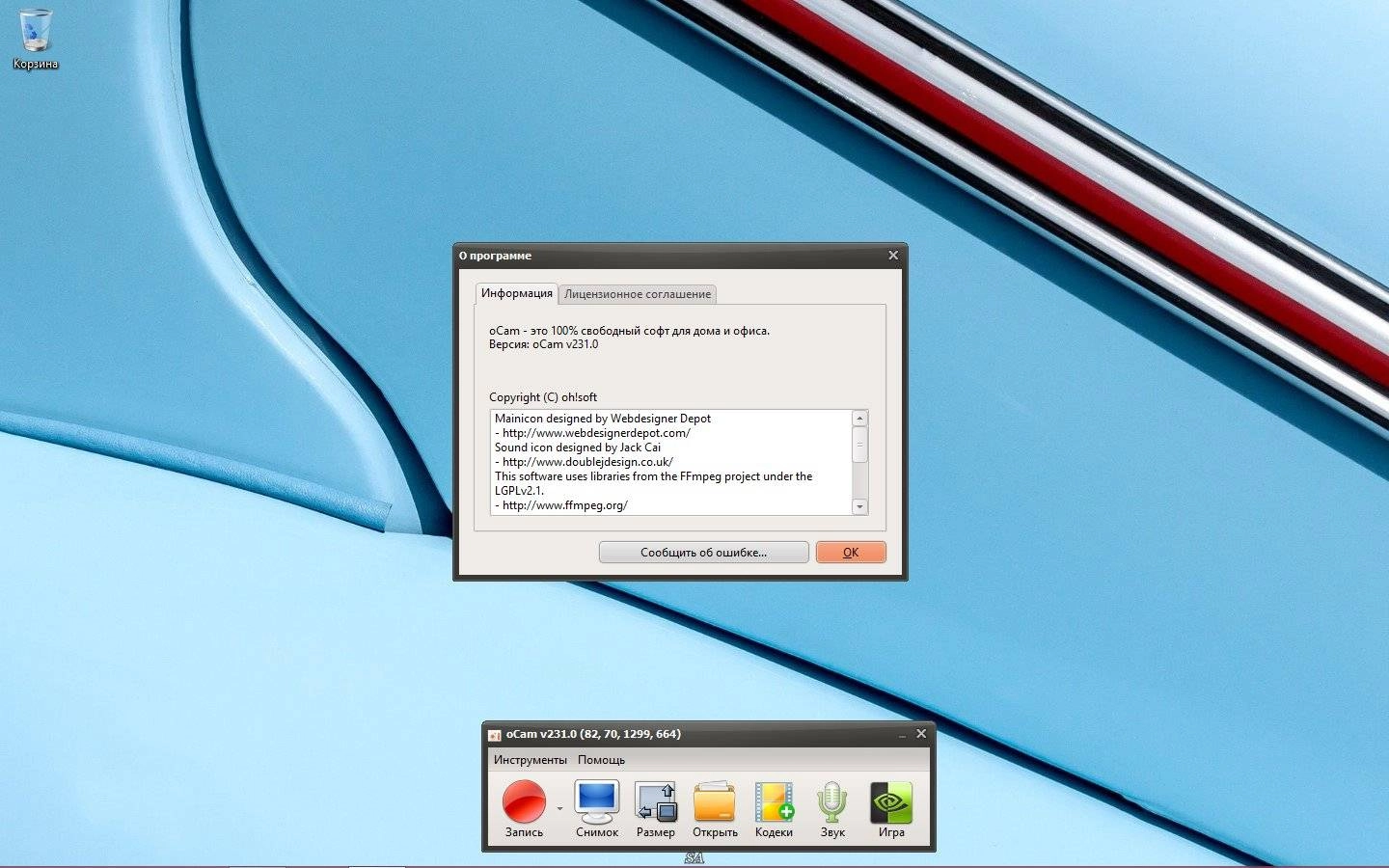Switch to Лицензионное соглашение tab
Screen dimensions: 1389x868
pyautogui.click(x=638, y=294)
